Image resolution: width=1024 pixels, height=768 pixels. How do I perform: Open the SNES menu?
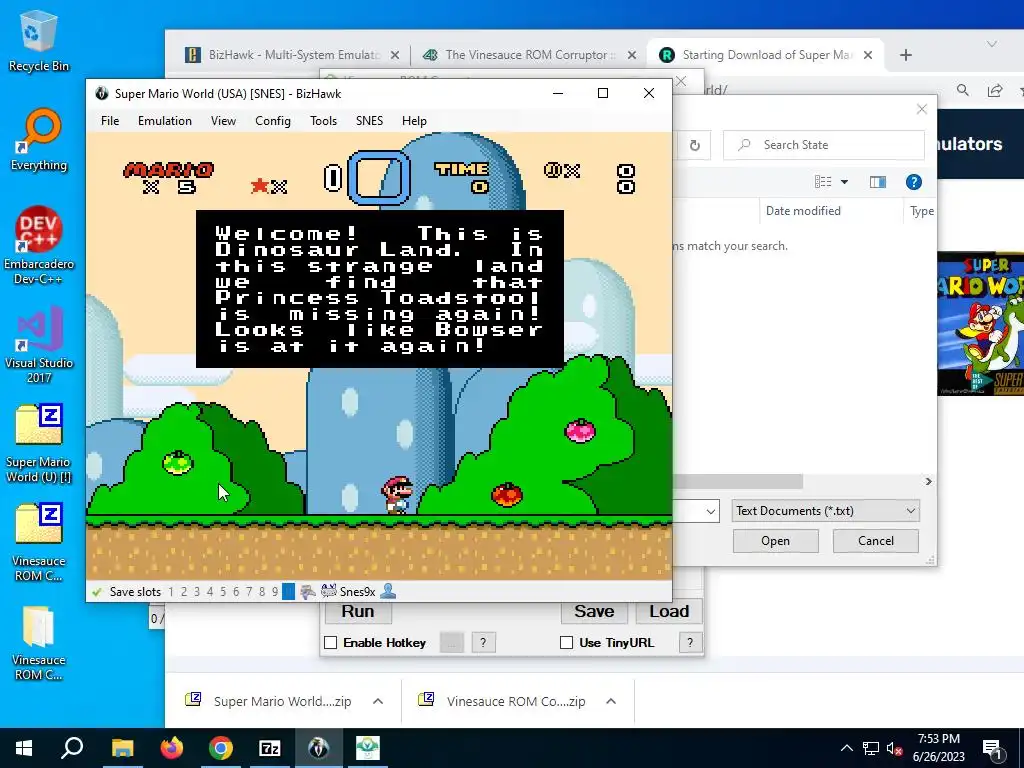coord(369,121)
